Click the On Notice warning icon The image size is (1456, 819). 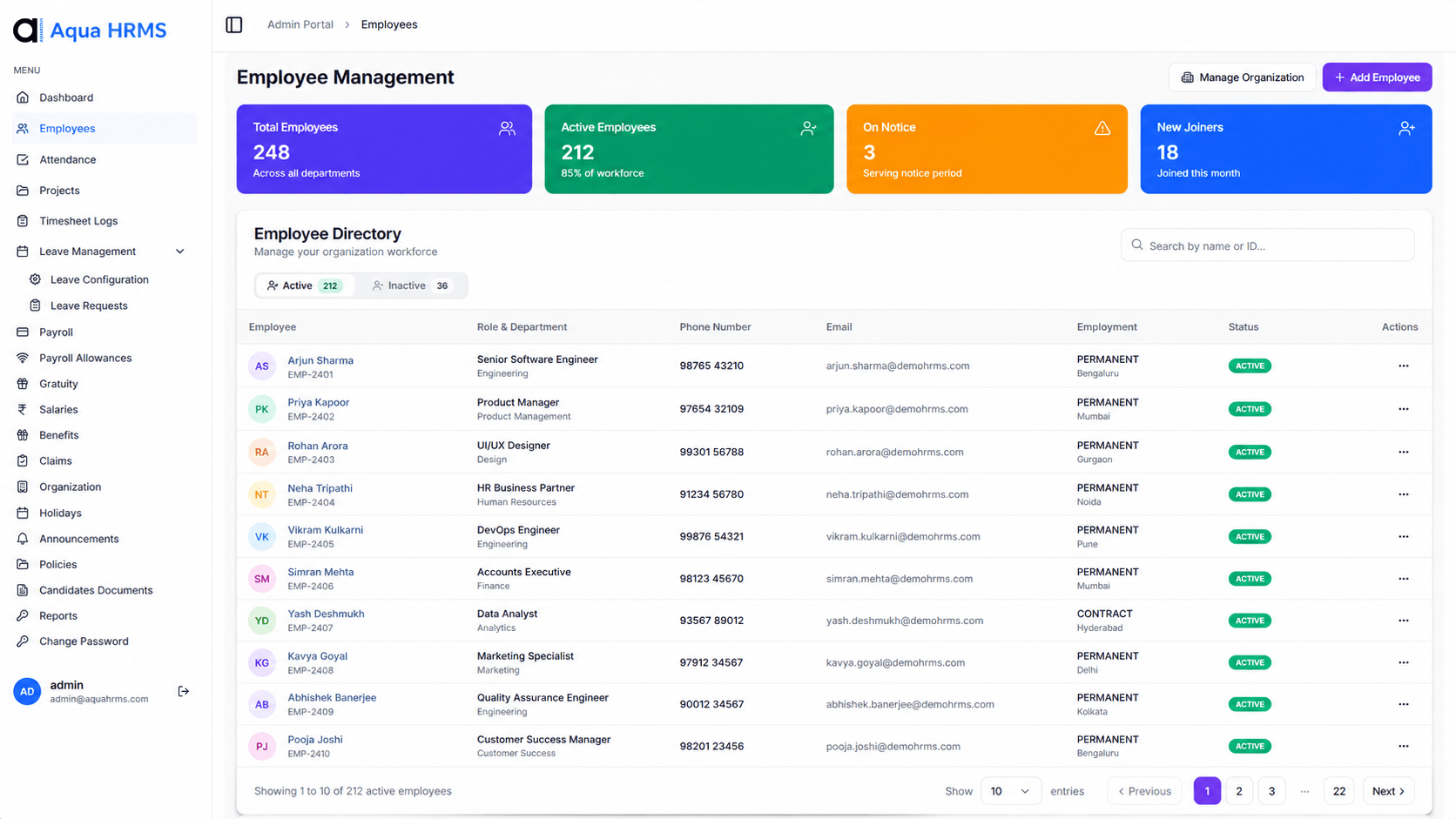coord(1102,129)
